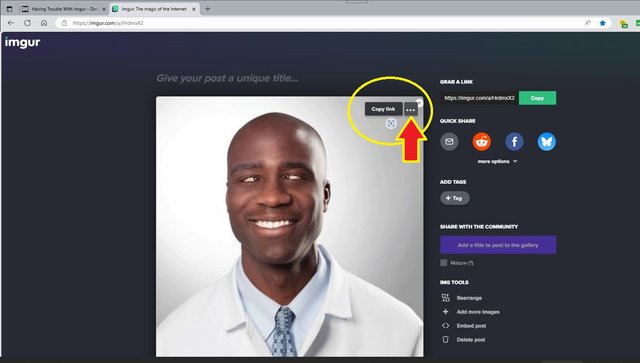Share the post to Facebook
The height and width of the screenshot is (363, 640).
(514, 142)
